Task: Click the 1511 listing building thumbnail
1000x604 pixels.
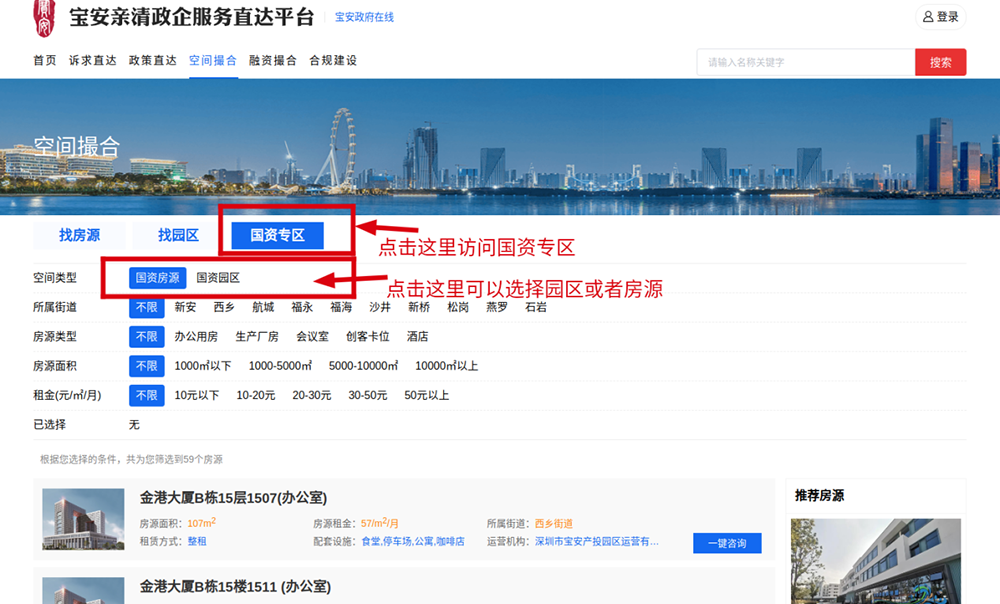Action: click(x=84, y=591)
